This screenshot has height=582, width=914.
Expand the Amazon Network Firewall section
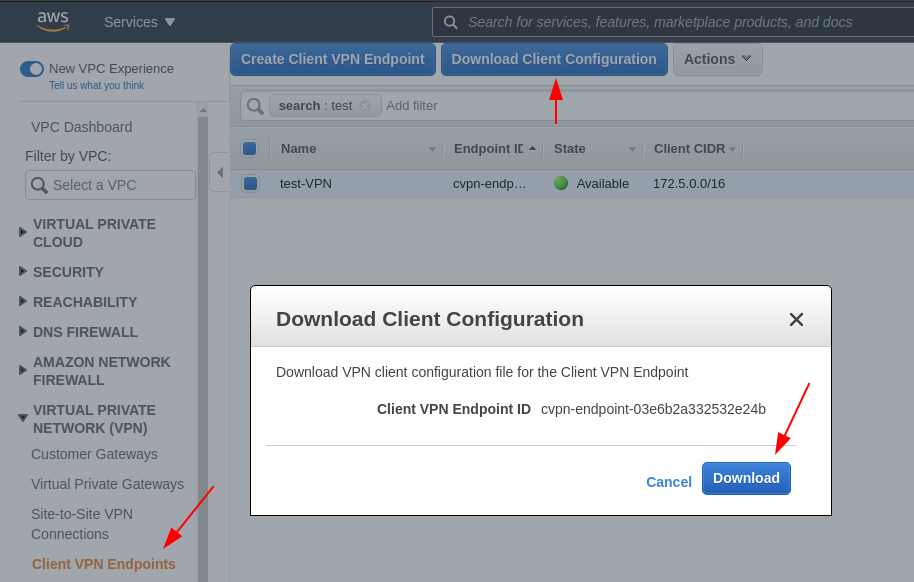point(23,370)
